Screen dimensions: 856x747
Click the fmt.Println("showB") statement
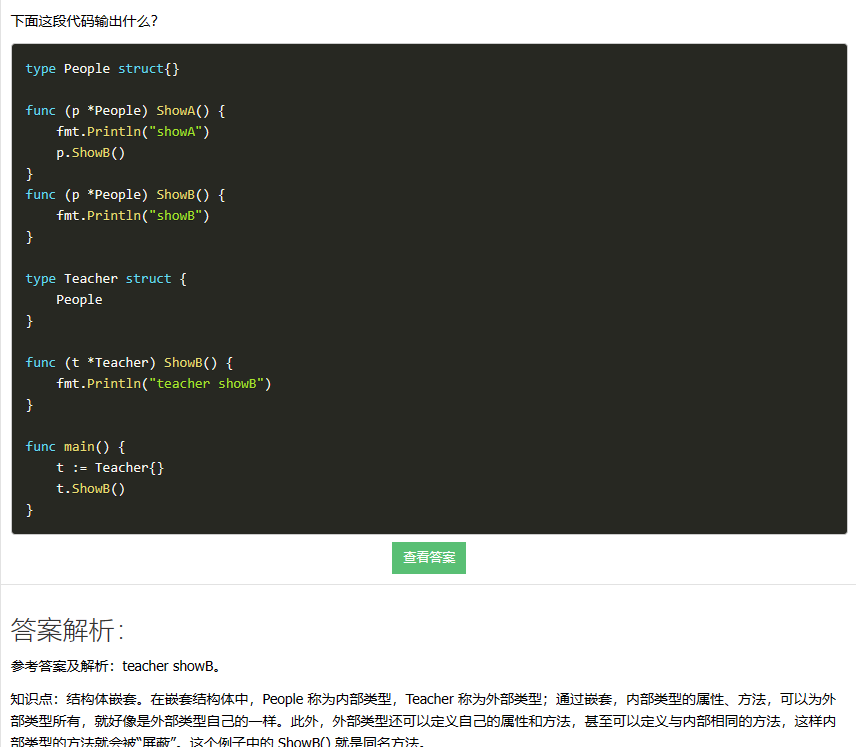point(132,216)
